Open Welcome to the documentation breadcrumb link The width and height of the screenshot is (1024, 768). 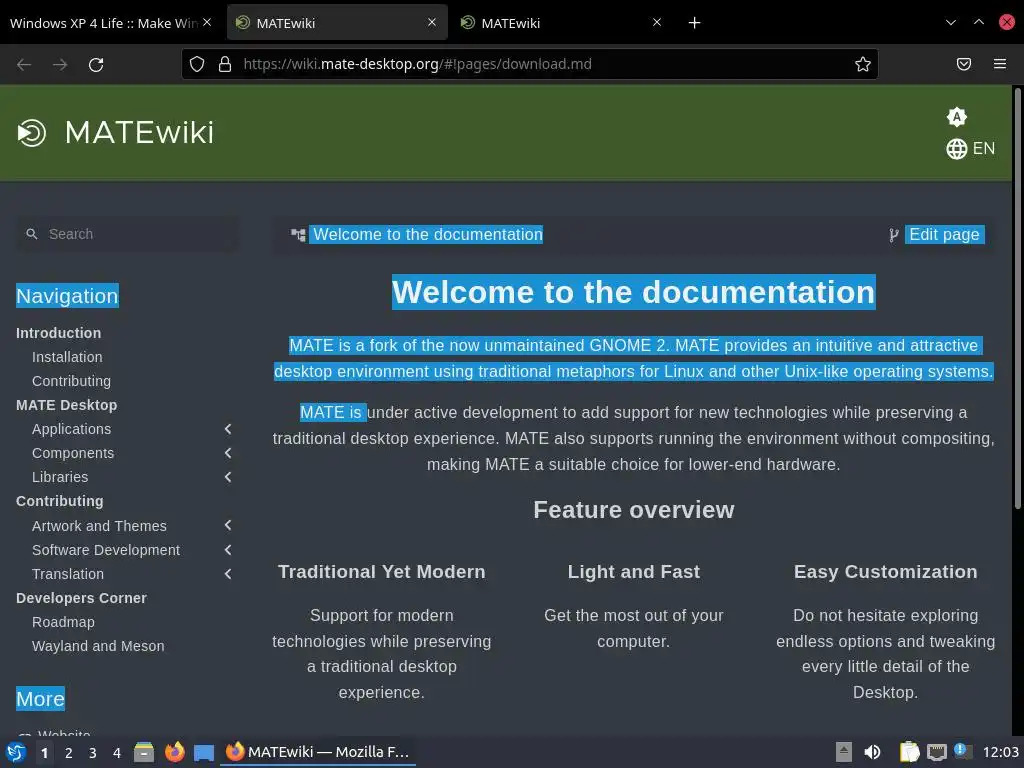pos(428,234)
